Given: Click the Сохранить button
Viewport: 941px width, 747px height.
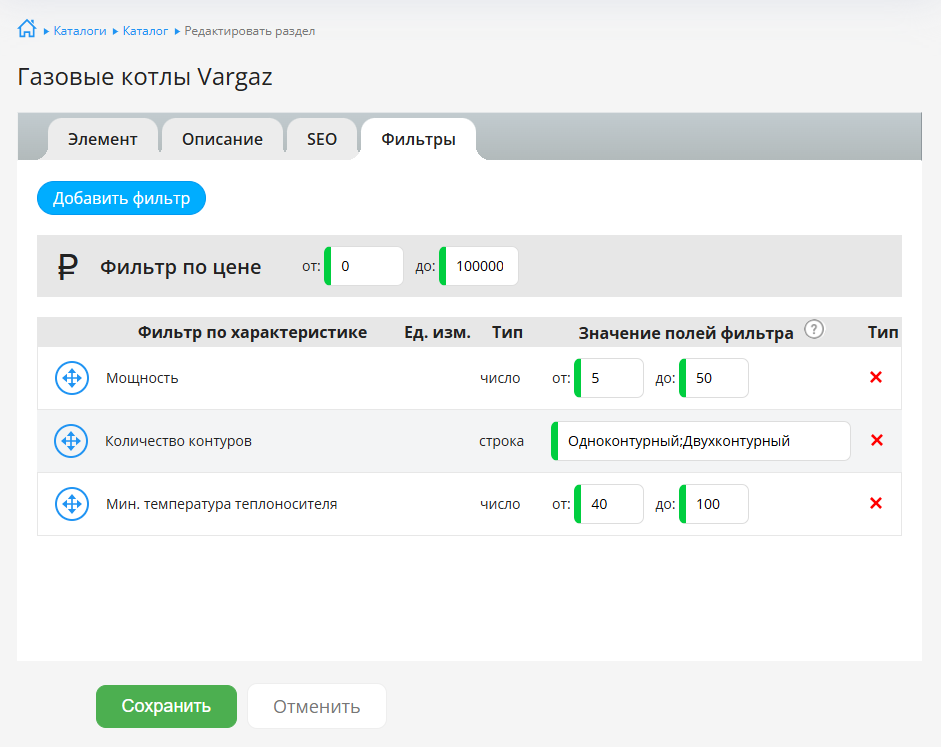Looking at the screenshot, I should point(166,706).
